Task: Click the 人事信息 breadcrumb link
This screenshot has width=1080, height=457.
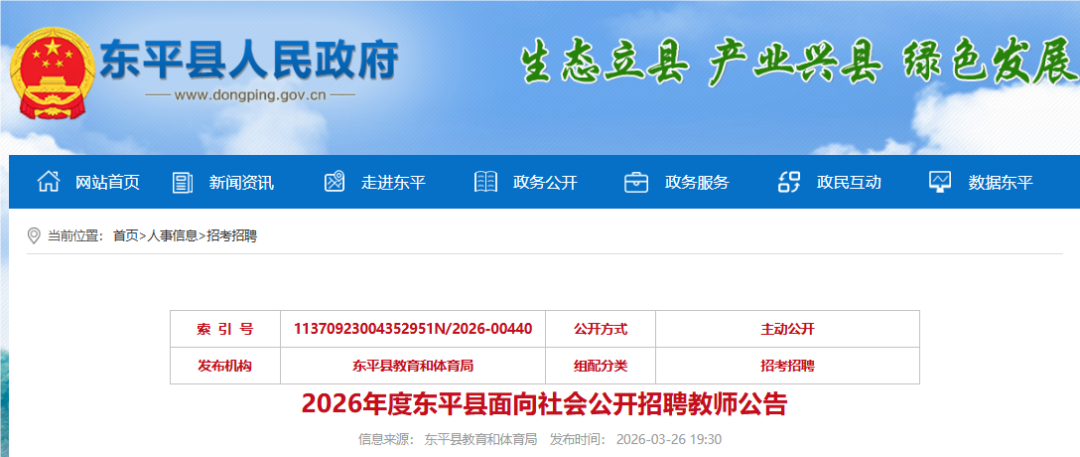Action: (x=172, y=236)
